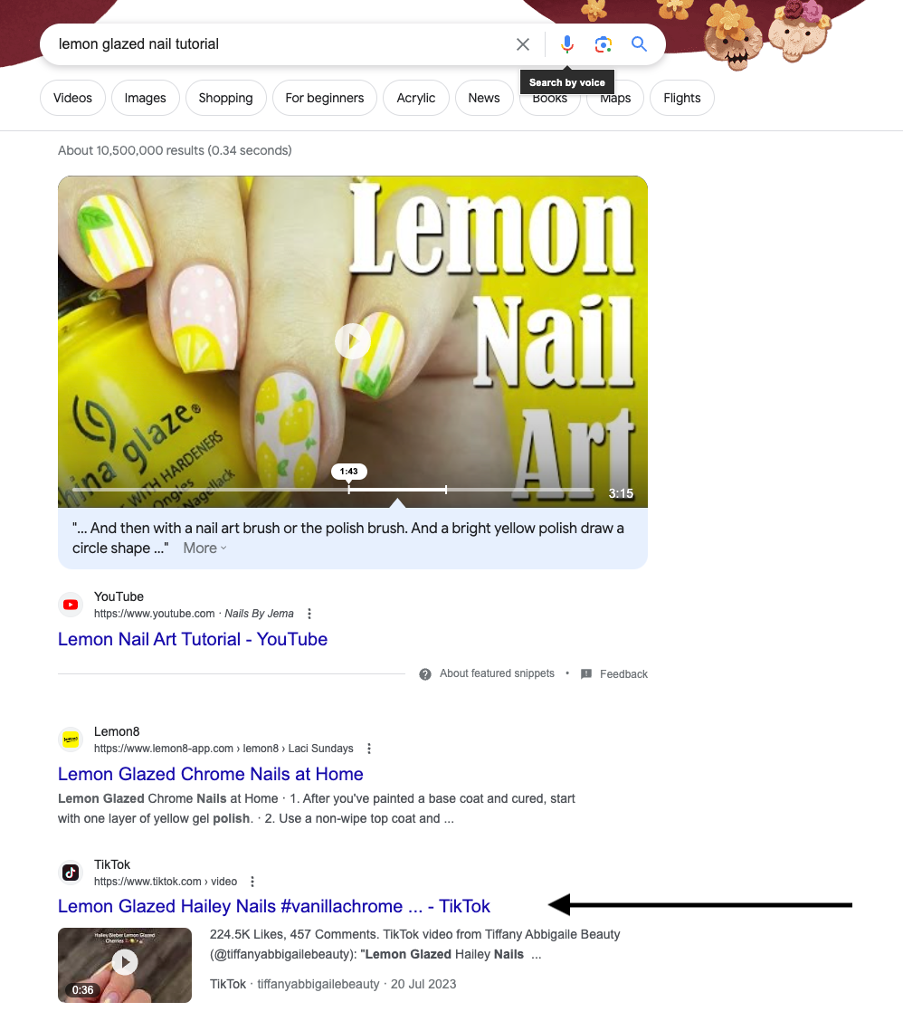Submit search with magnifying glass icon
Image resolution: width=904 pixels, height=1022 pixels.
click(639, 44)
